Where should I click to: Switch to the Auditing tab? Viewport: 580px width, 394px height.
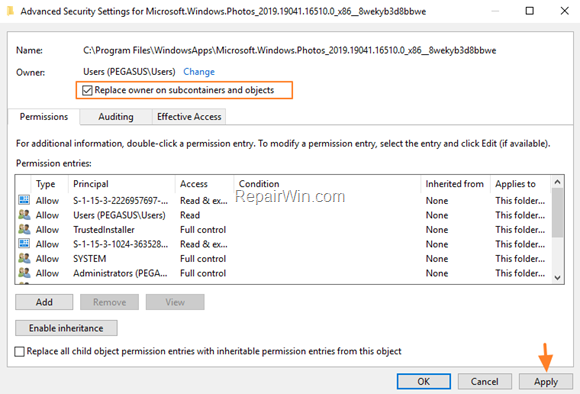[x=116, y=117]
